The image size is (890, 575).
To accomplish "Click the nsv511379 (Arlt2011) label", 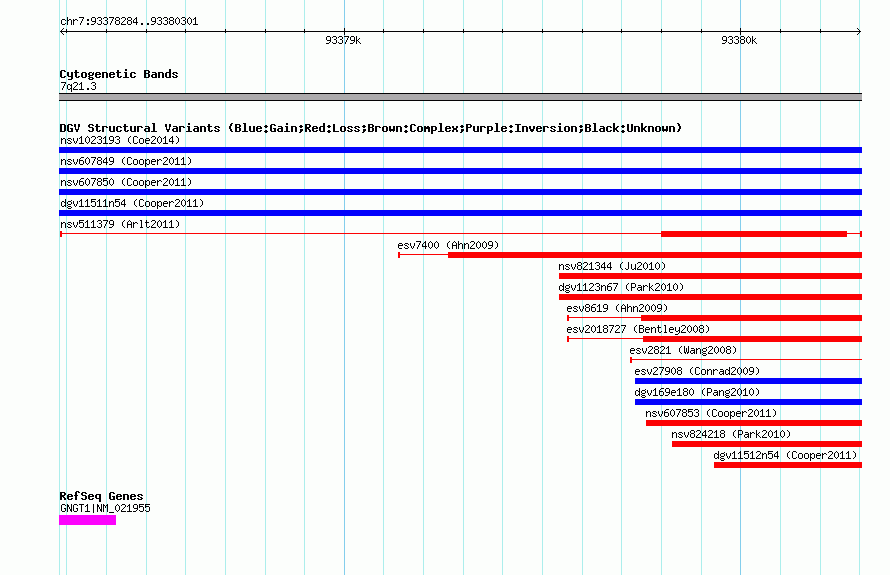I will pyautogui.click(x=120, y=224).
